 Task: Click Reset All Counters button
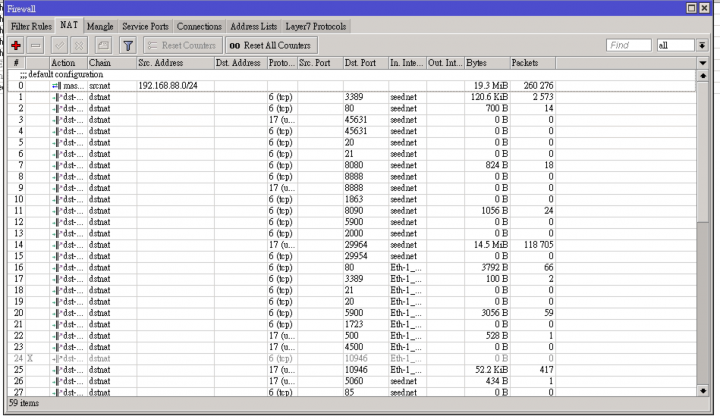tap(271, 45)
